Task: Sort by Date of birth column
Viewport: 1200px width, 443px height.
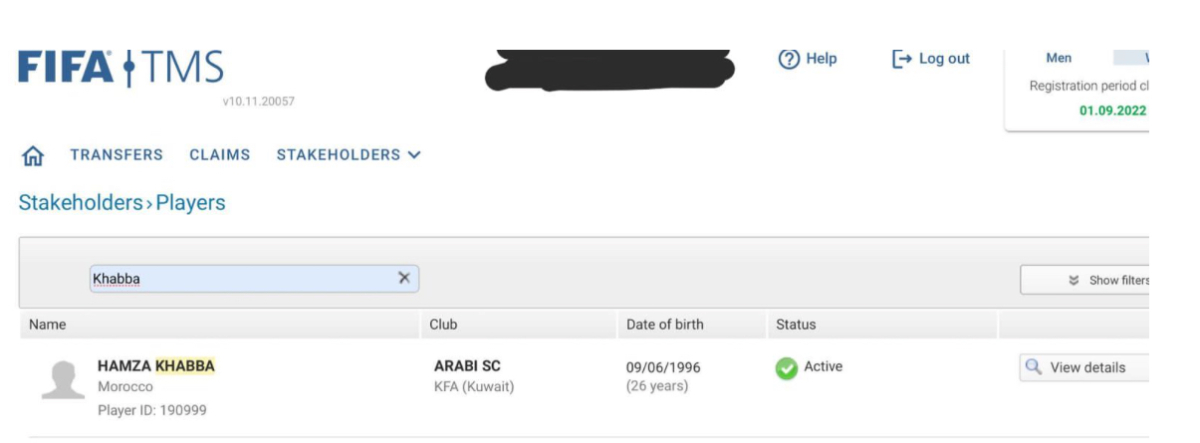Action: click(664, 324)
